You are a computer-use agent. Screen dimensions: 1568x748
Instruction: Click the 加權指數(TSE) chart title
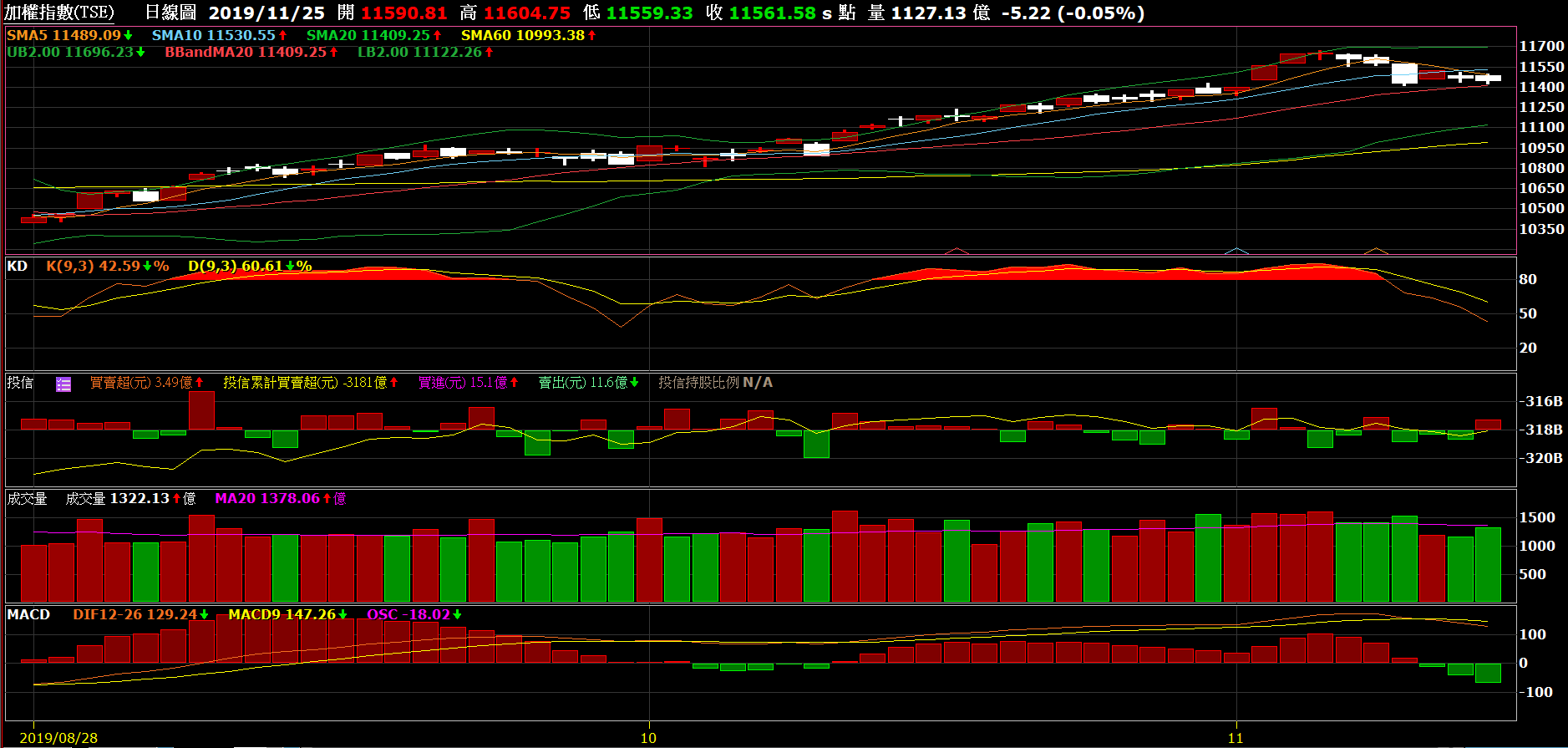tap(59, 13)
